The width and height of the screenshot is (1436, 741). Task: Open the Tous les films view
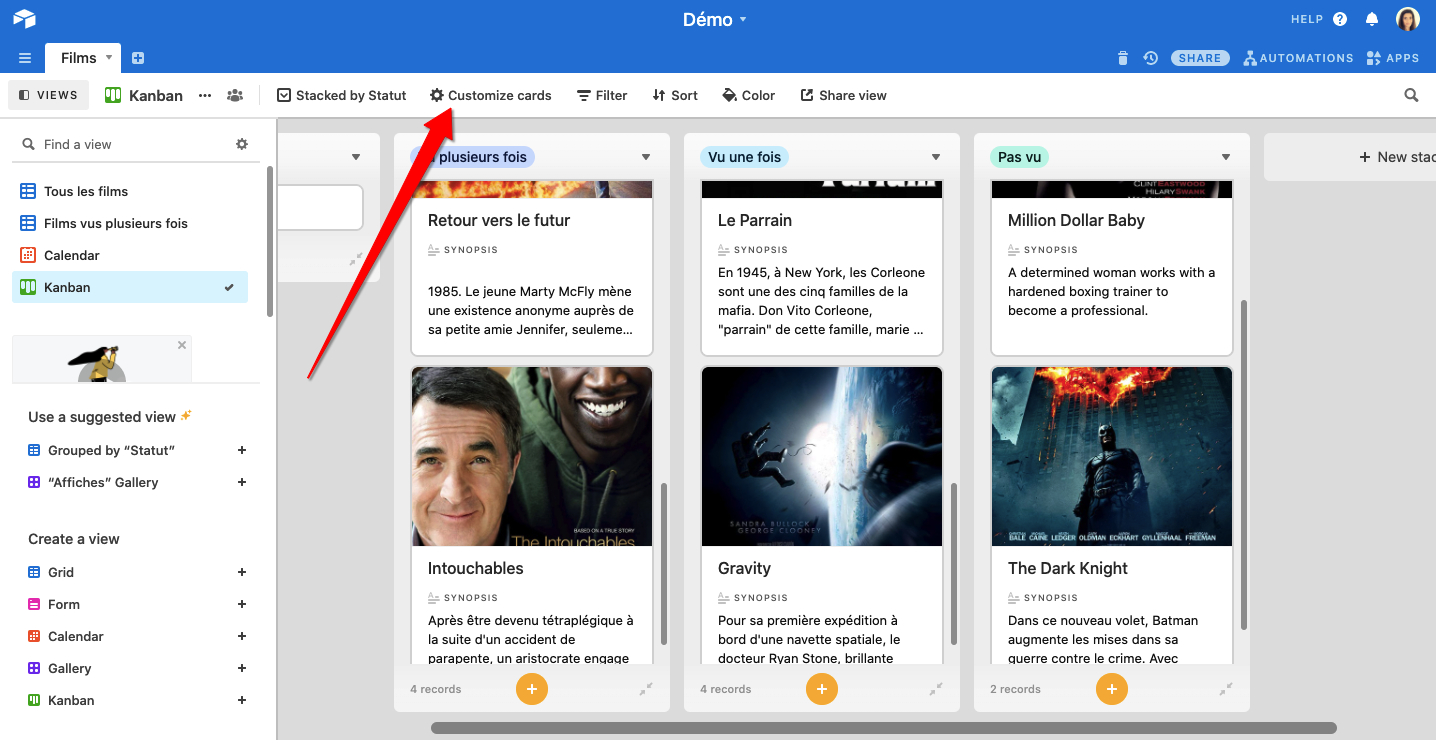(x=130, y=191)
